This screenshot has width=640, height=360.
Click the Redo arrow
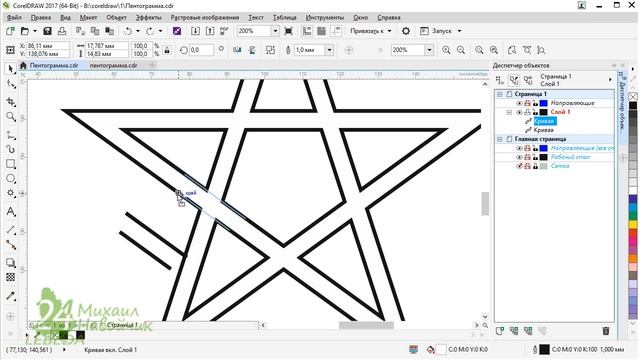coord(150,31)
